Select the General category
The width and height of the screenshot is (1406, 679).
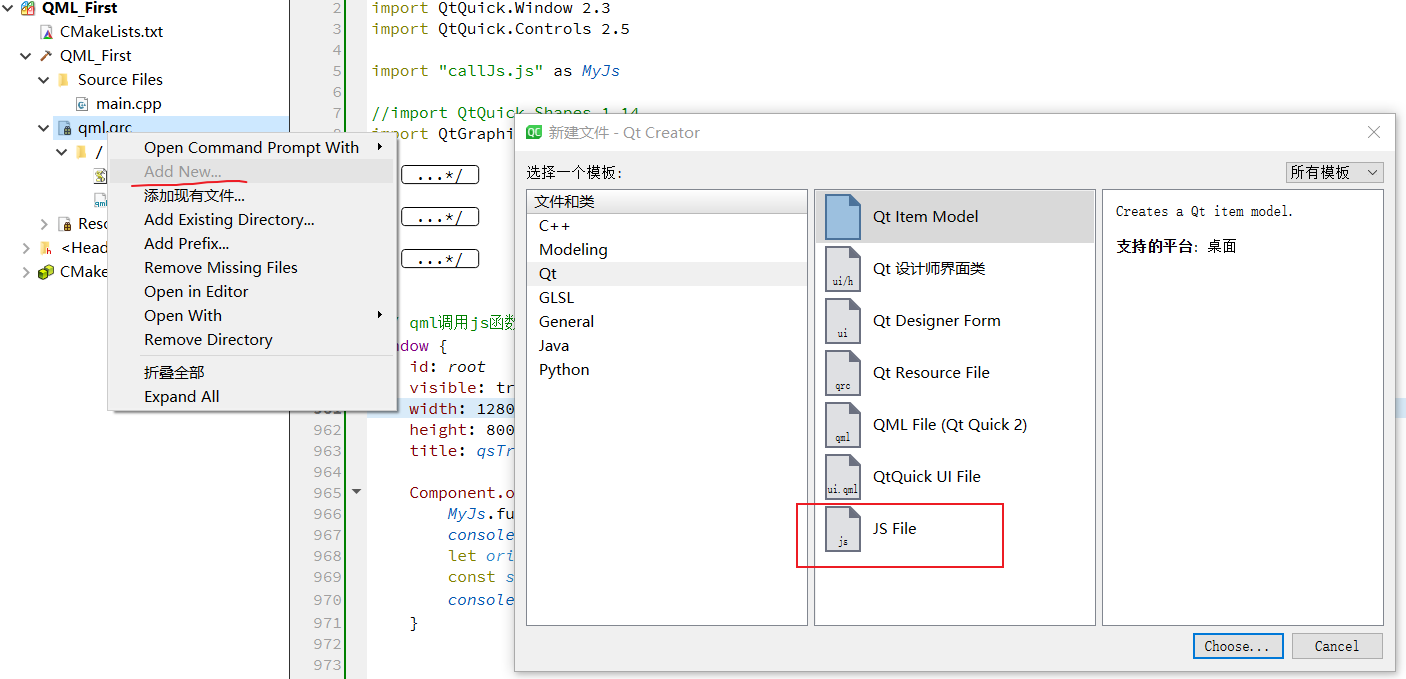click(667, 322)
